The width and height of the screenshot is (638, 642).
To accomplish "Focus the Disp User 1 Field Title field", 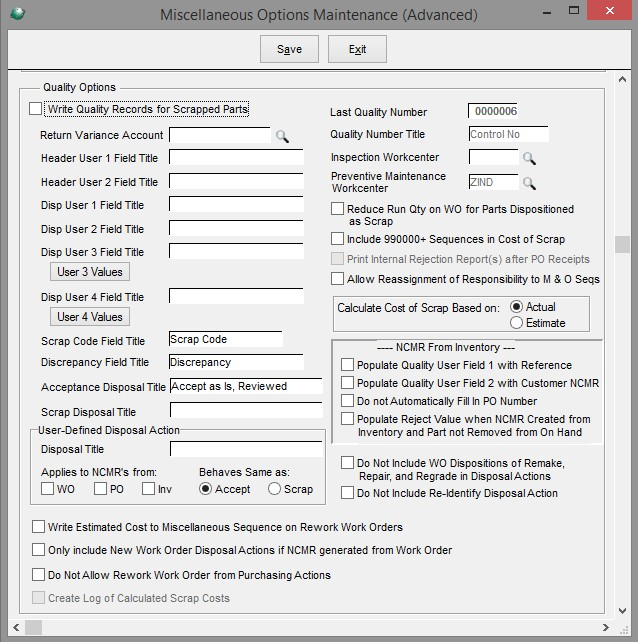I will point(236,204).
